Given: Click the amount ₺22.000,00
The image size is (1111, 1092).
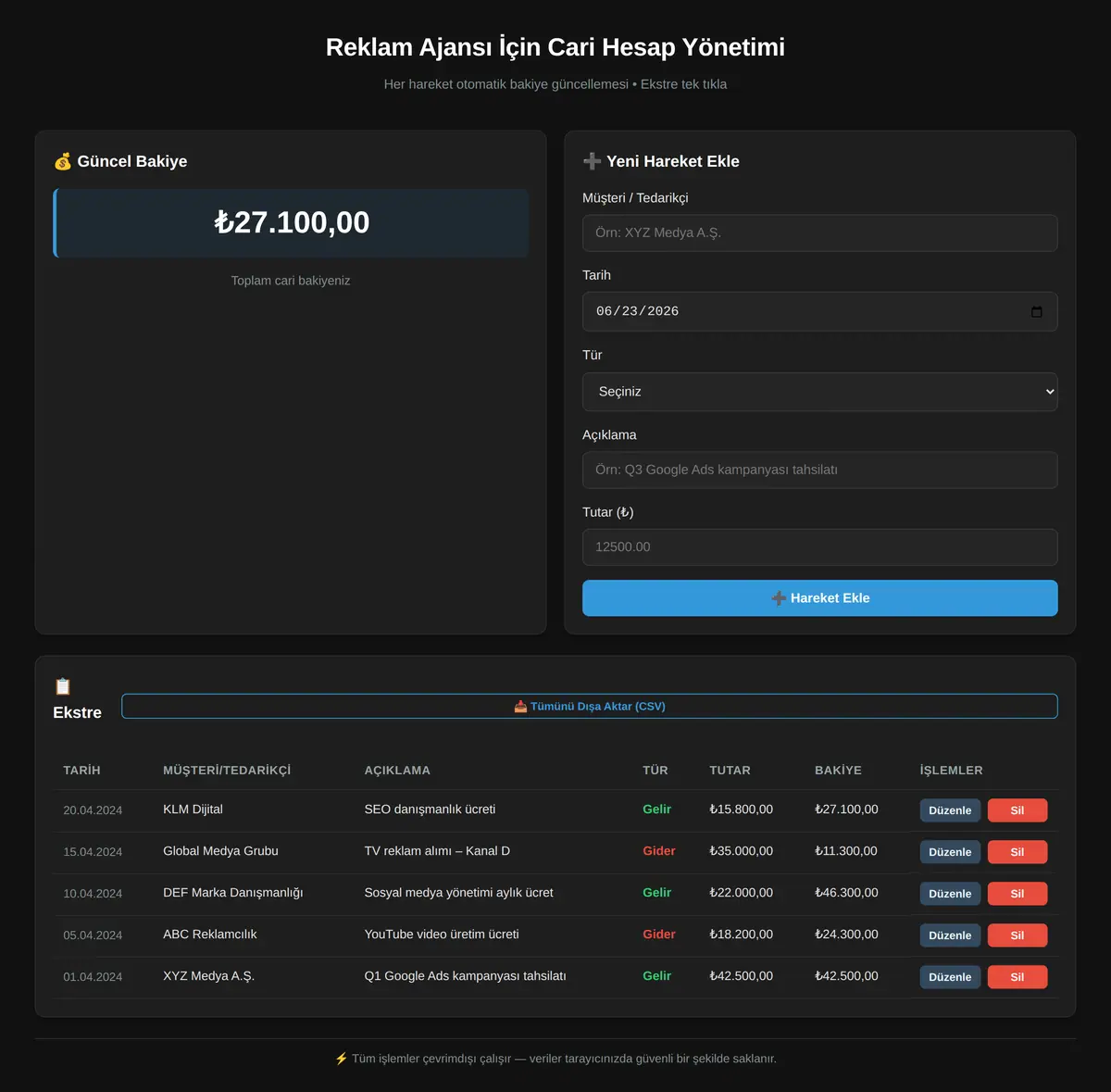Looking at the screenshot, I should [741, 893].
